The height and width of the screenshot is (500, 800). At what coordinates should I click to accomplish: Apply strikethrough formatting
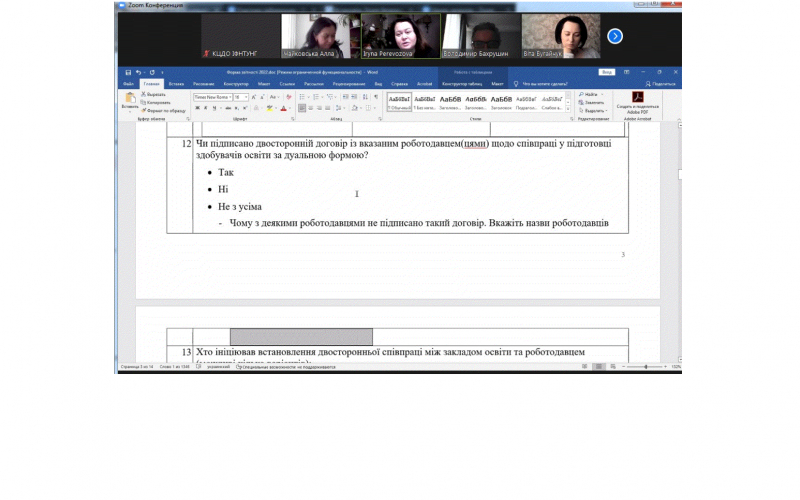(228, 108)
